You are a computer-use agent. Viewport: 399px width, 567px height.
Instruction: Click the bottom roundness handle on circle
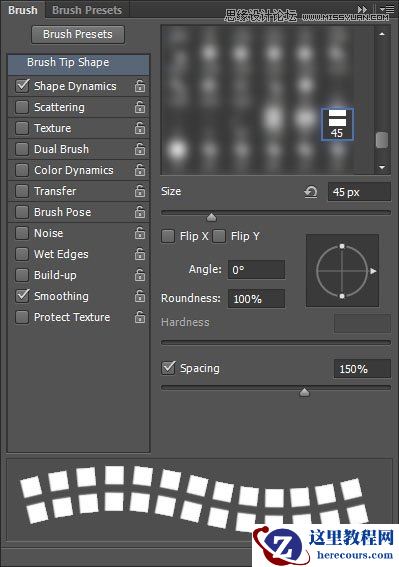[x=342, y=296]
